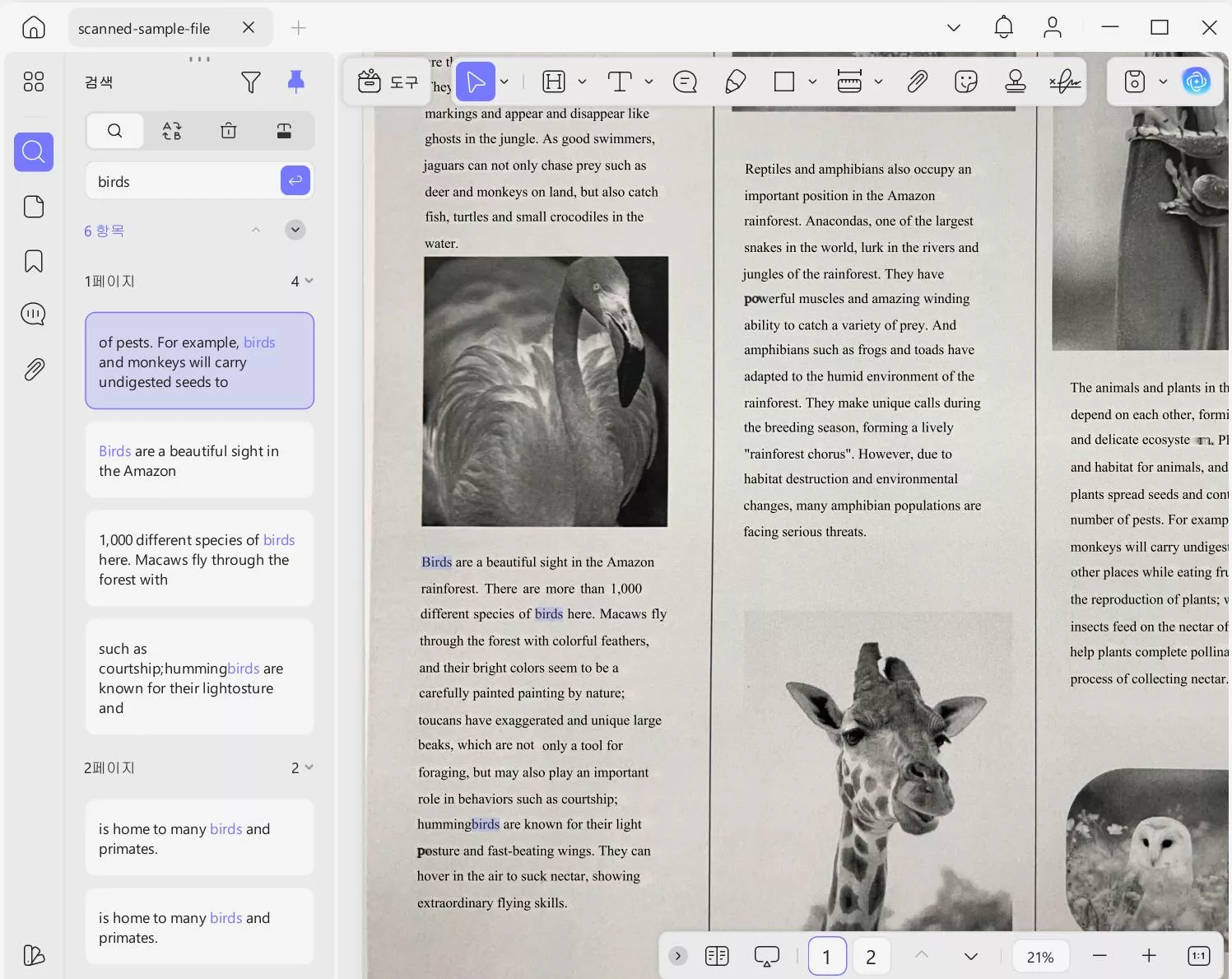Viewport: 1232px width, 979px height.
Task: Go to previous search result arrow
Action: pos(256,231)
